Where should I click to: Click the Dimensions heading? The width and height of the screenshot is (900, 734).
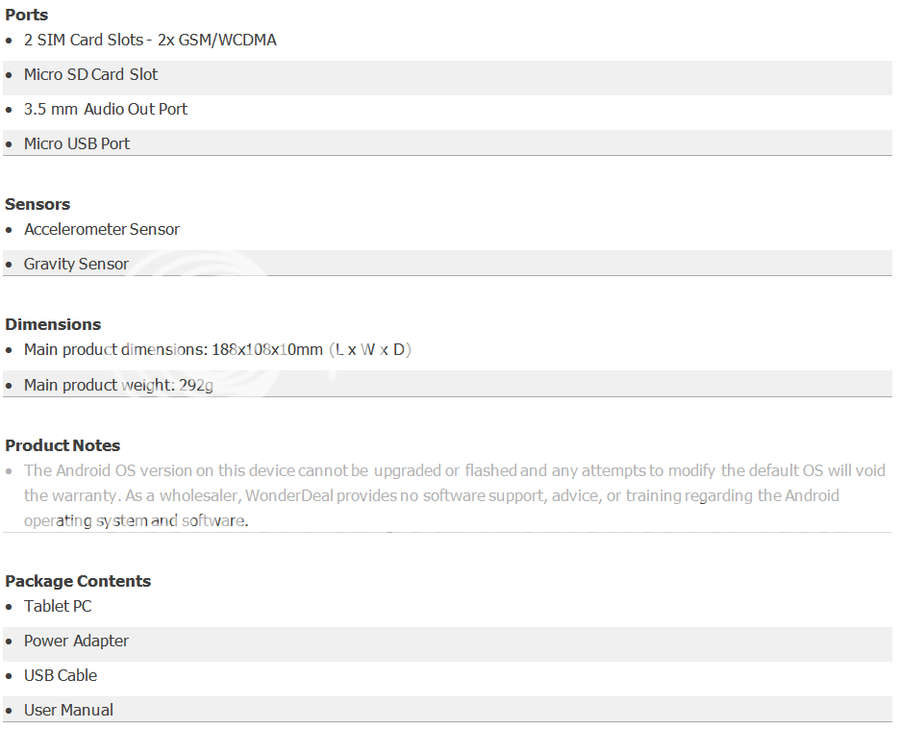coord(53,324)
